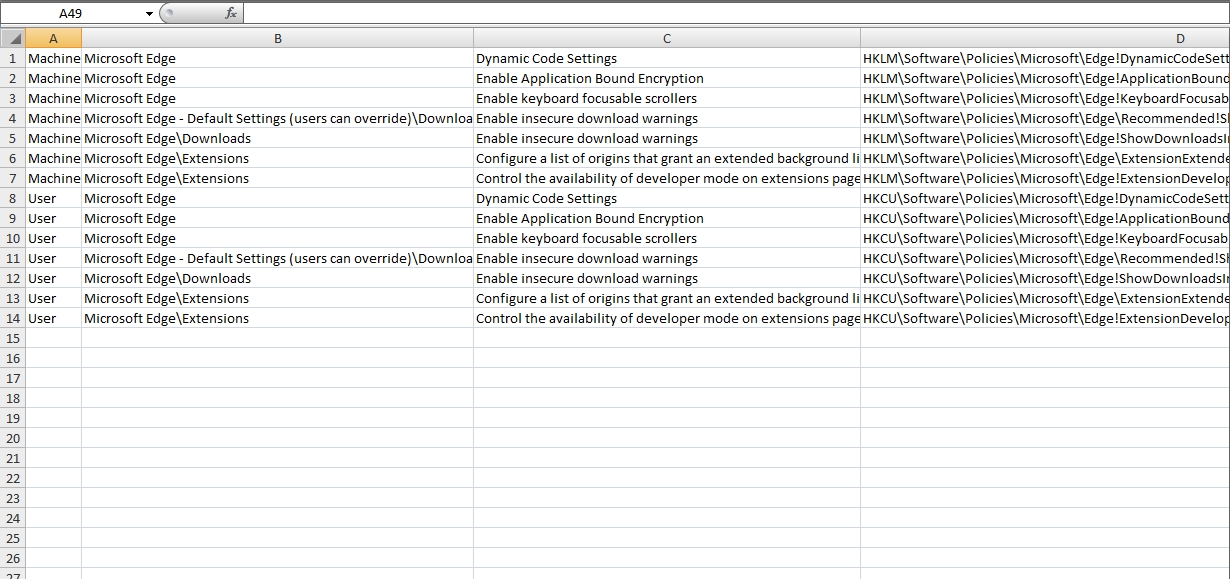The image size is (1230, 579).
Task: Click 'Configure a list of origins' cell in row 13
Action: click(667, 298)
